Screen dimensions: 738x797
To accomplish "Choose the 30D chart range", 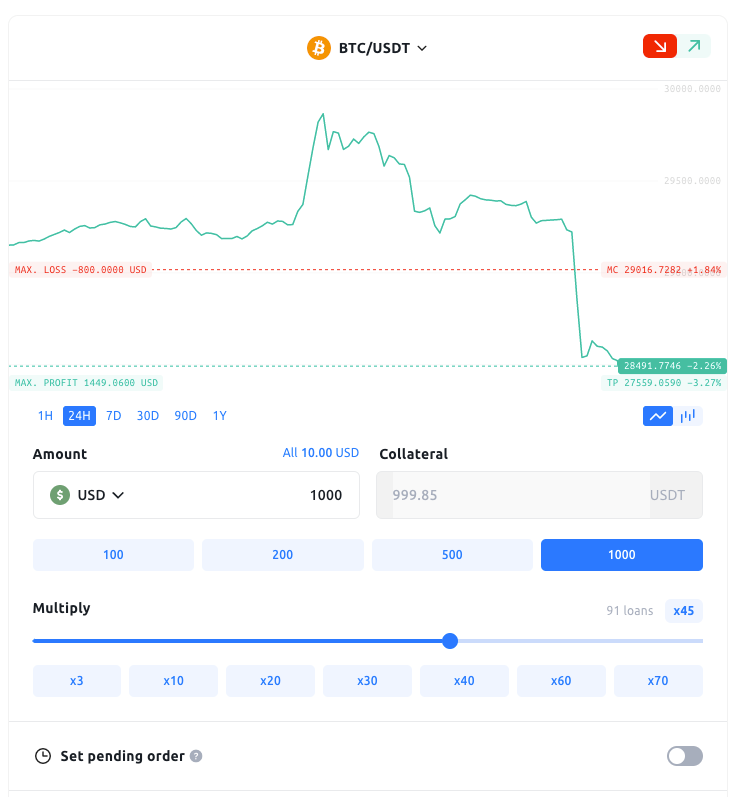I will [x=148, y=416].
